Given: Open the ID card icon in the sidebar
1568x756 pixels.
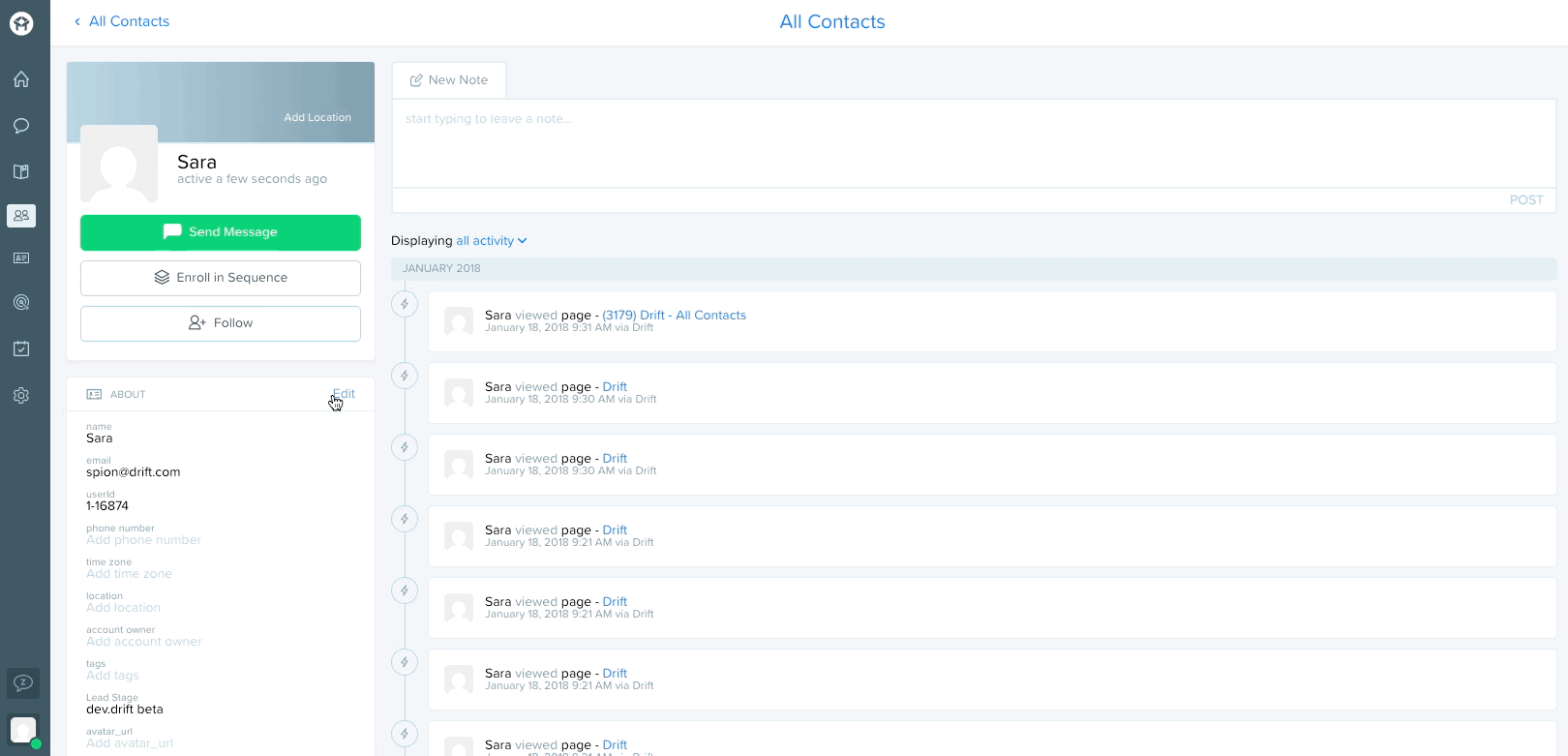Looking at the screenshot, I should (21, 258).
